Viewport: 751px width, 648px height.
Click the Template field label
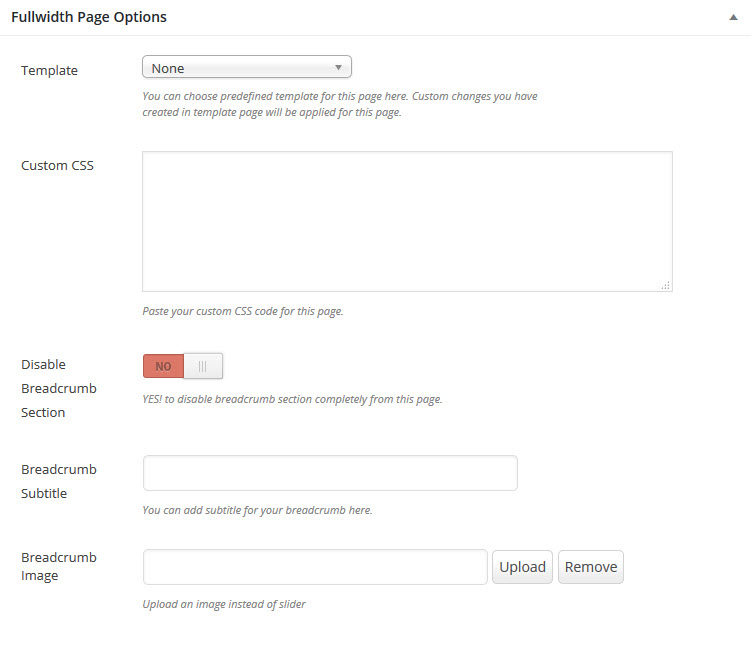49,70
